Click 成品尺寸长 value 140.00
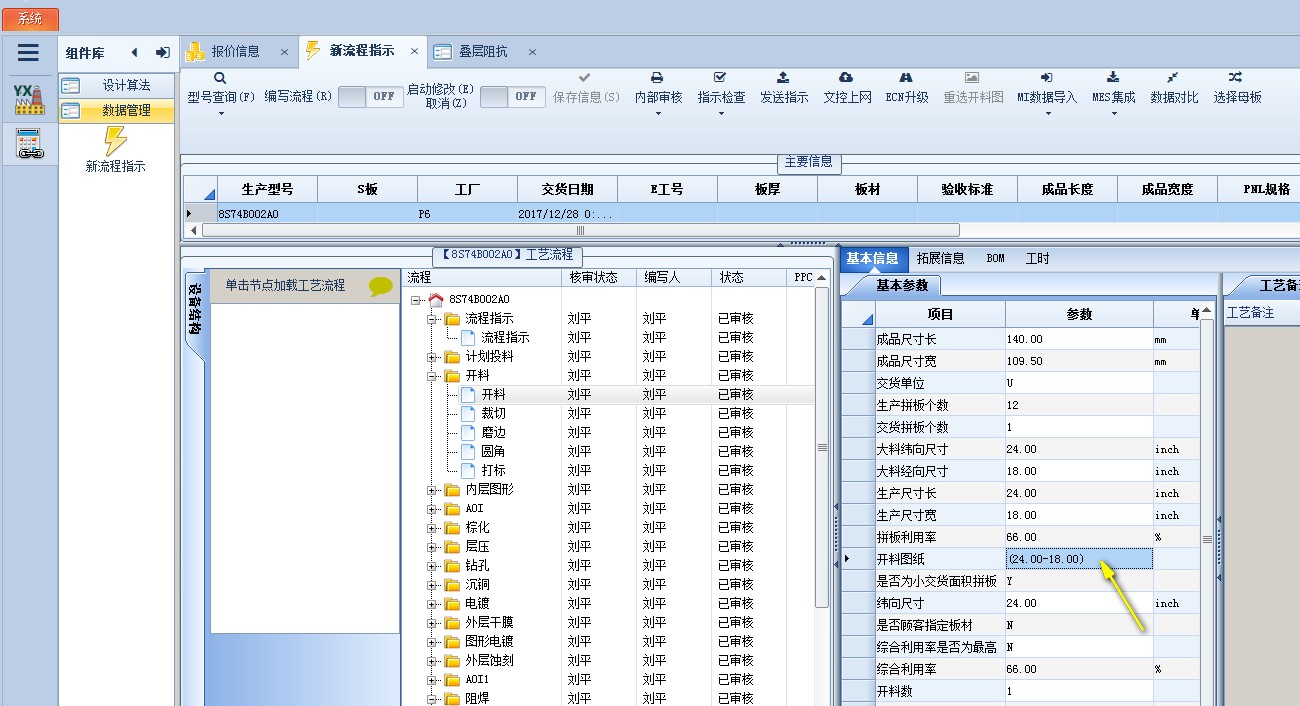 coord(1079,339)
